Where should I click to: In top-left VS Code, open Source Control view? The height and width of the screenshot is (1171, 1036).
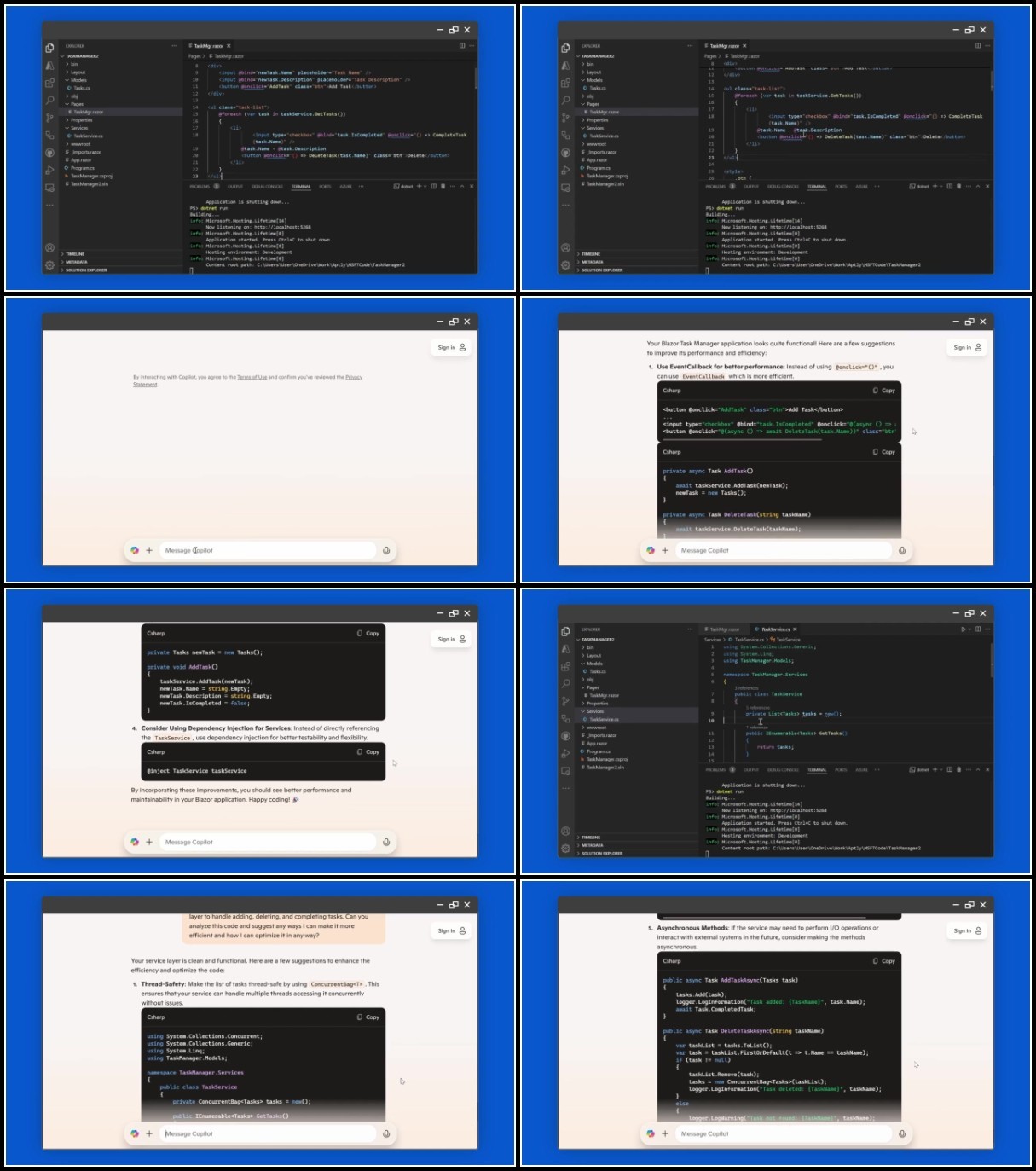pos(49,118)
